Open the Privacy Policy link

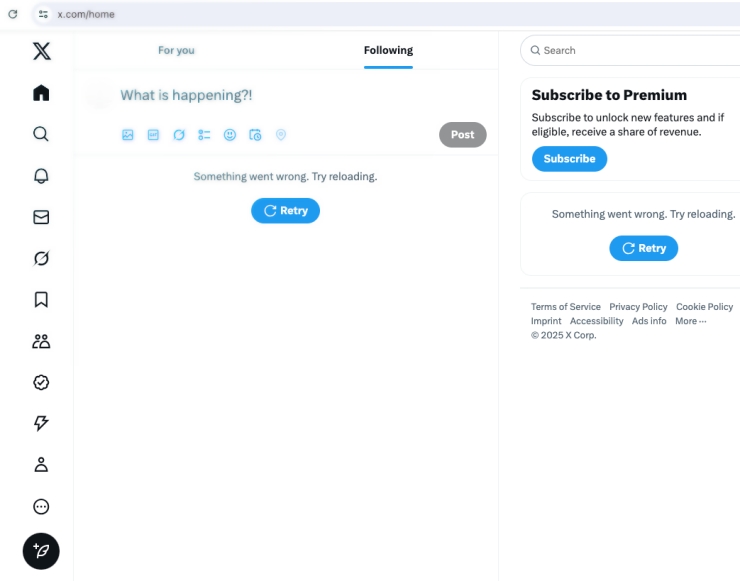pos(638,307)
